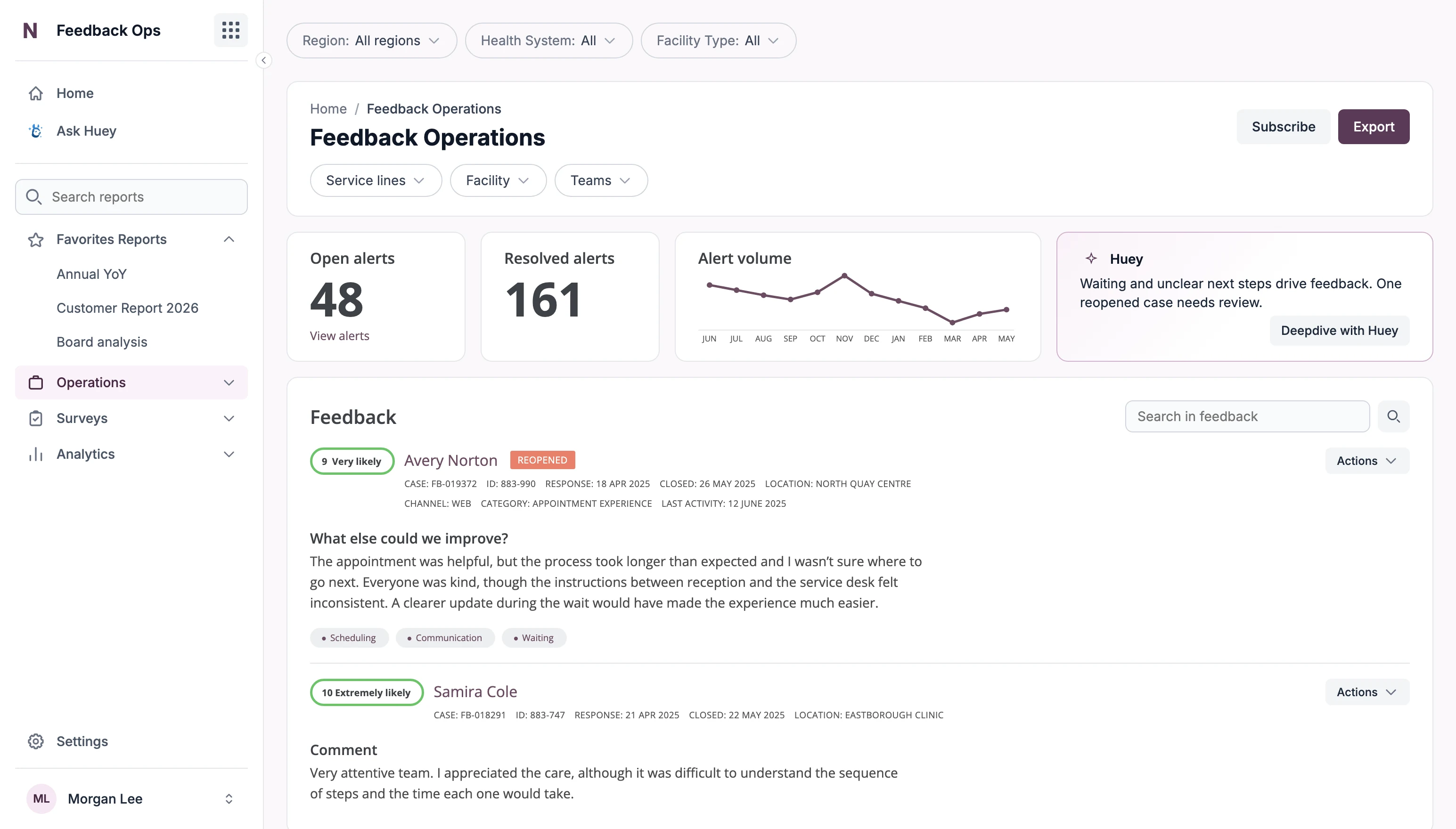Click the ML user avatar
This screenshot has width=1456, height=829.
(x=41, y=799)
